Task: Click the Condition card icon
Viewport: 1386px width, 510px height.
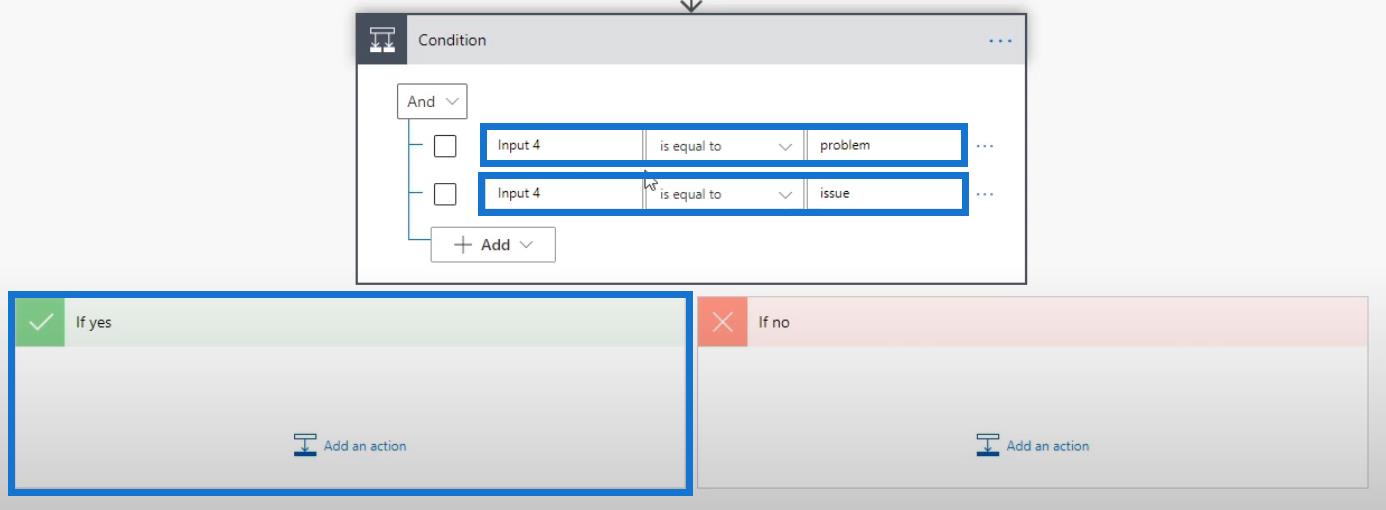Action: 382,40
